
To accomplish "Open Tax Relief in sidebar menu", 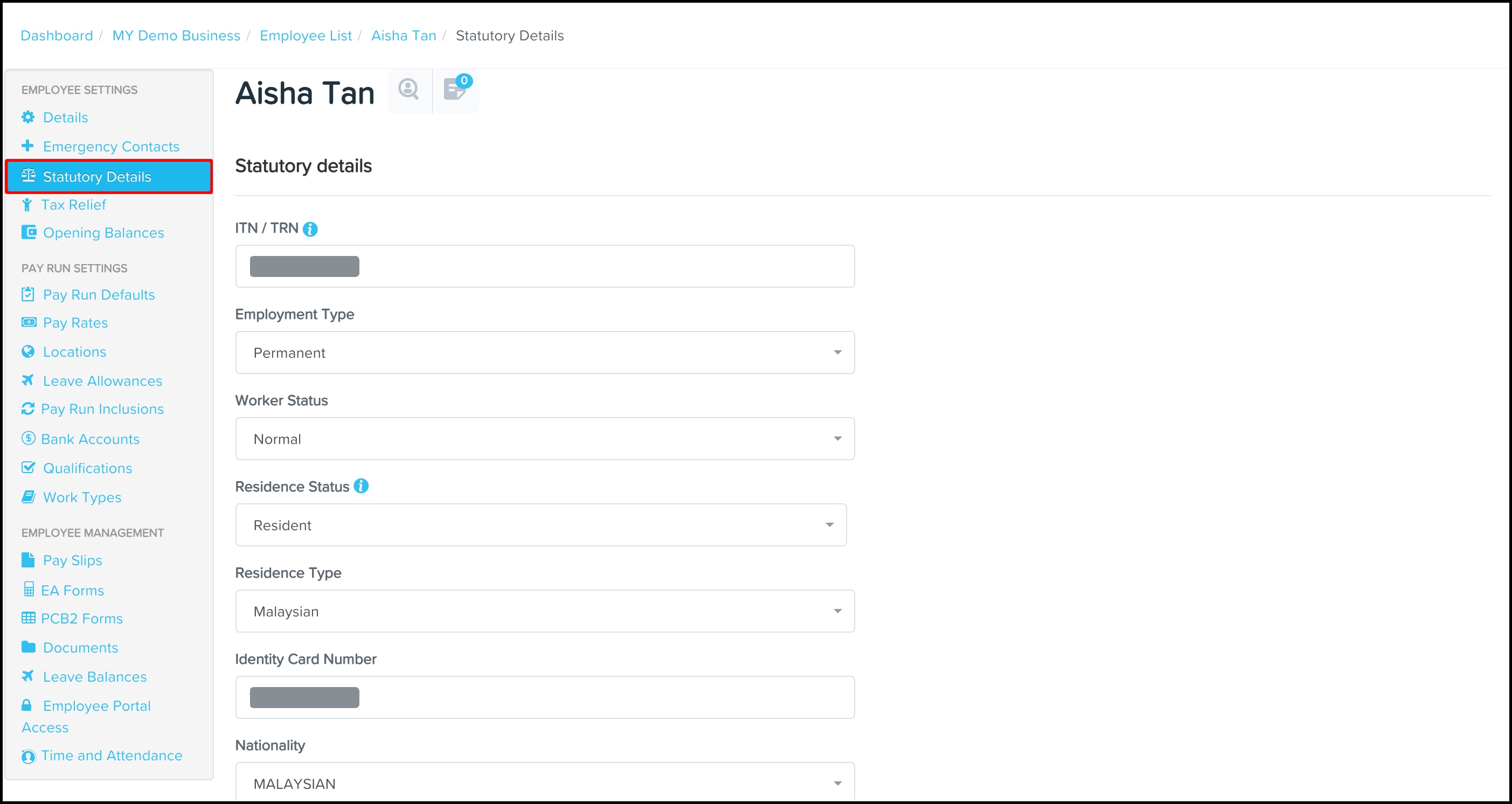I will click(73, 205).
